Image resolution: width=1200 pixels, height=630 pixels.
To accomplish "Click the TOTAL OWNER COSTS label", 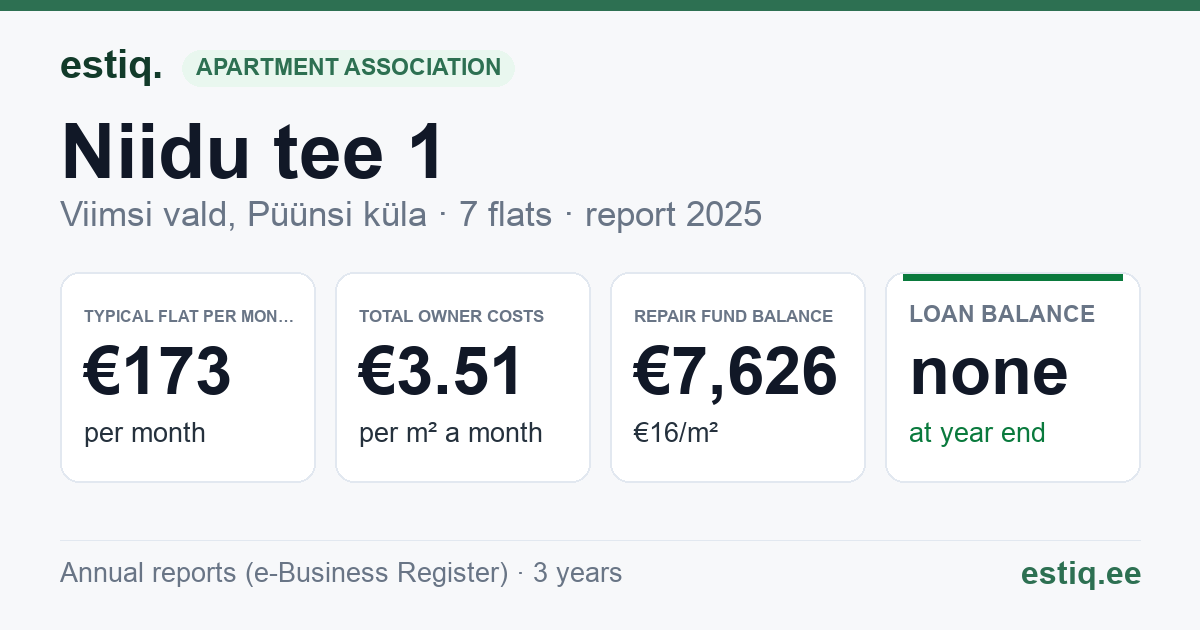I will 451,316.
